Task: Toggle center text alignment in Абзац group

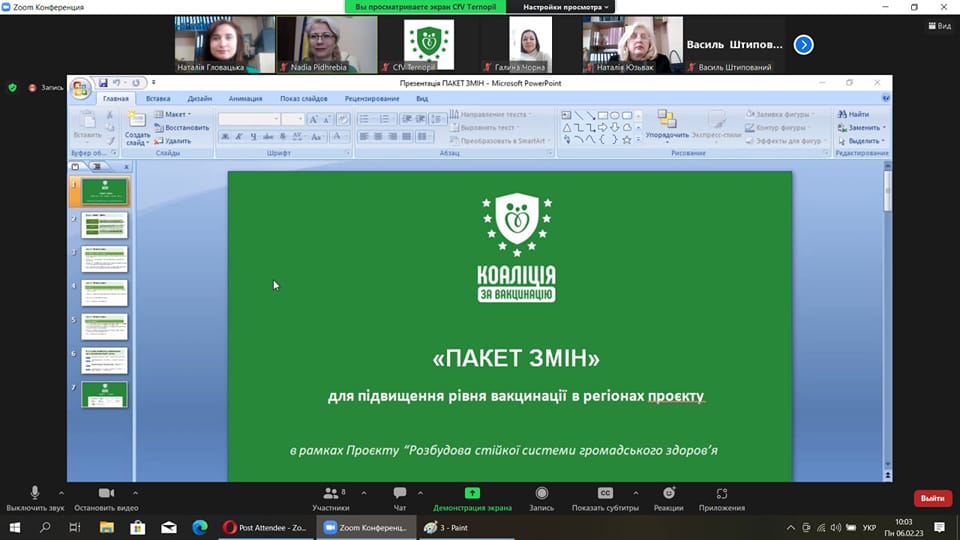Action: pos(378,137)
